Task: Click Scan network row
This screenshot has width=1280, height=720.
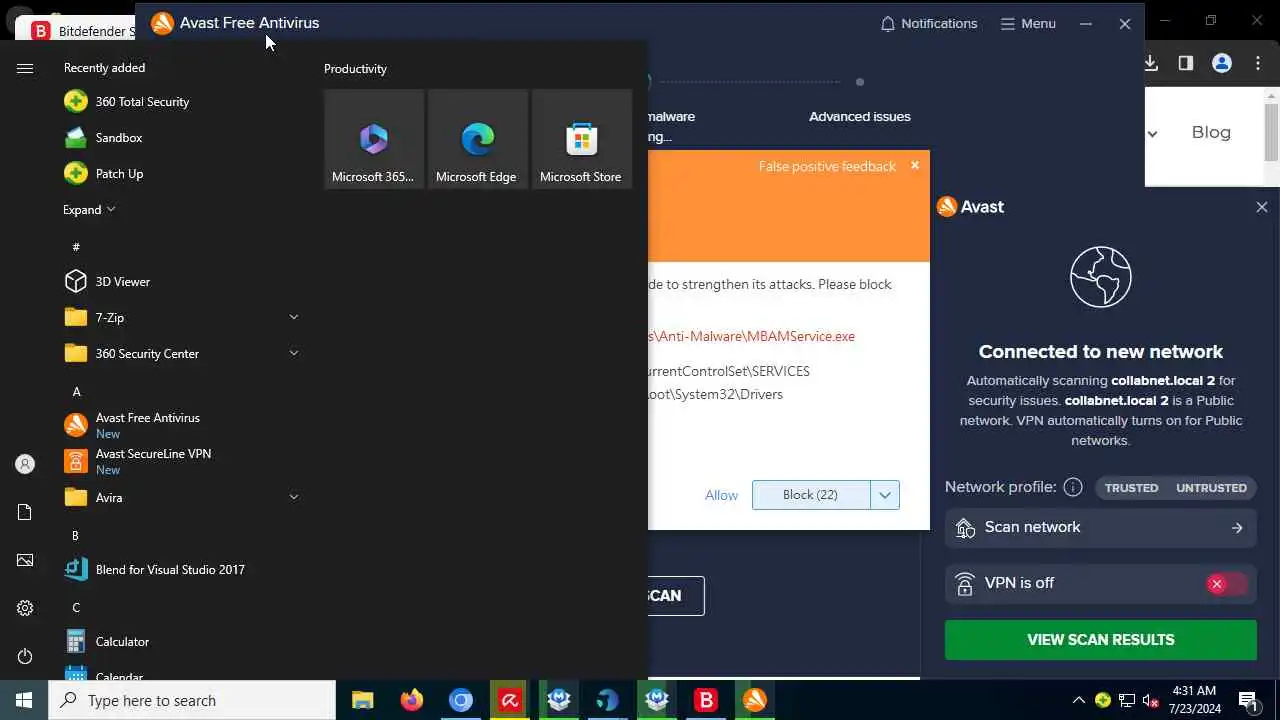Action: (x=1100, y=527)
